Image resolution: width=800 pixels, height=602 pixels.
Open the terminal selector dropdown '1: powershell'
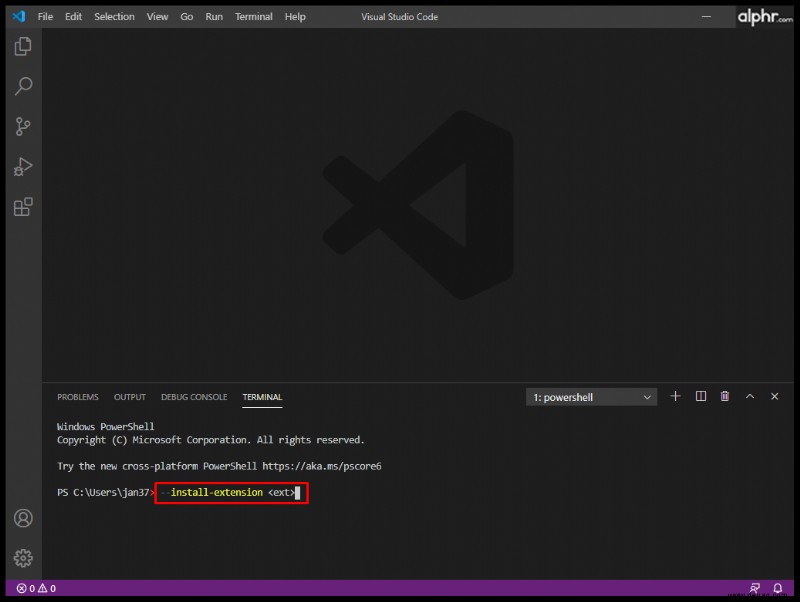pos(591,397)
